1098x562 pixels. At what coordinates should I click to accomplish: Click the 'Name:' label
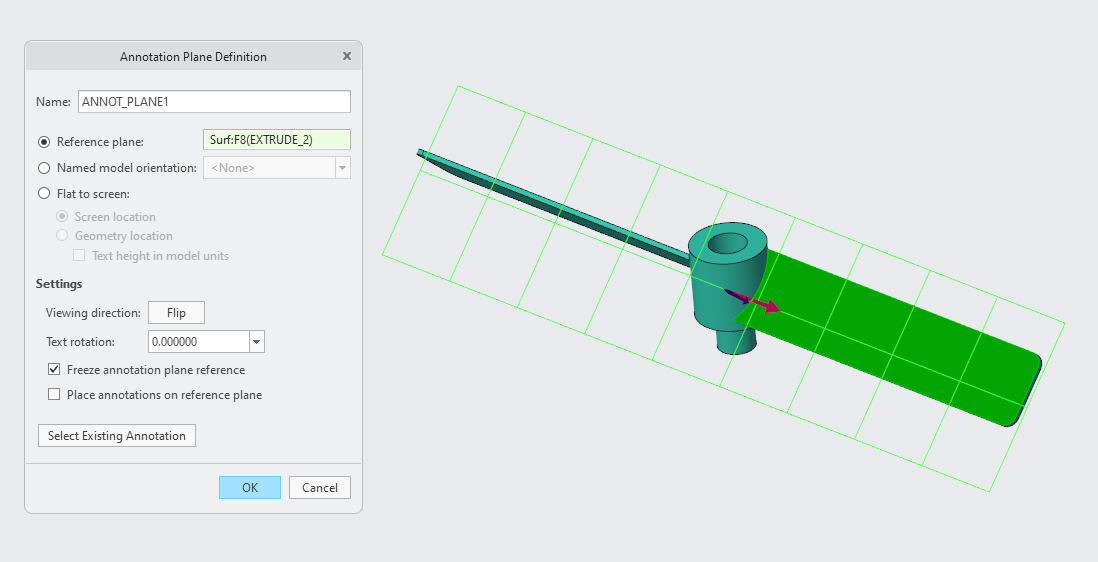tap(53, 101)
